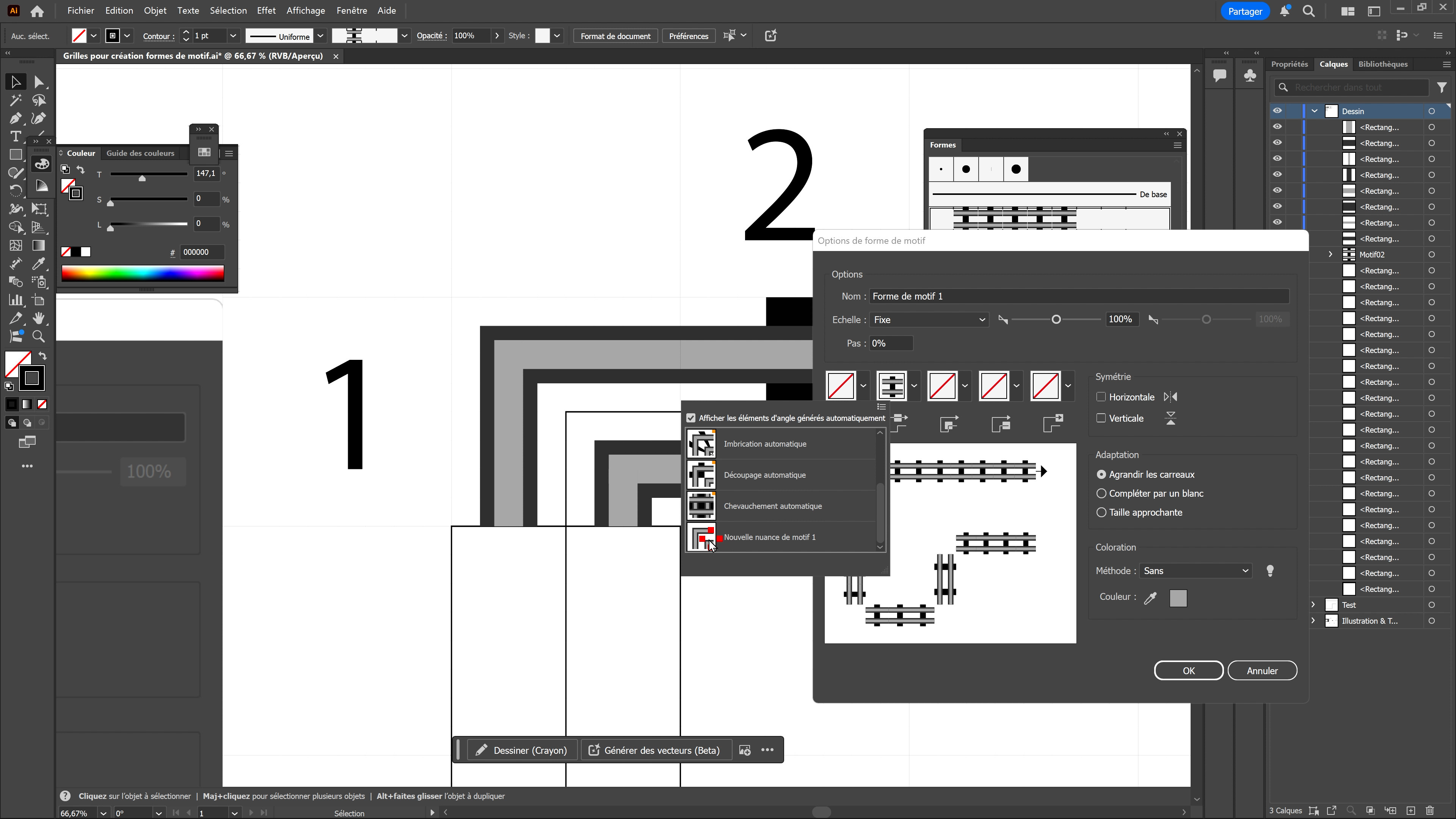Expand the Motif02 group

(x=1330, y=254)
